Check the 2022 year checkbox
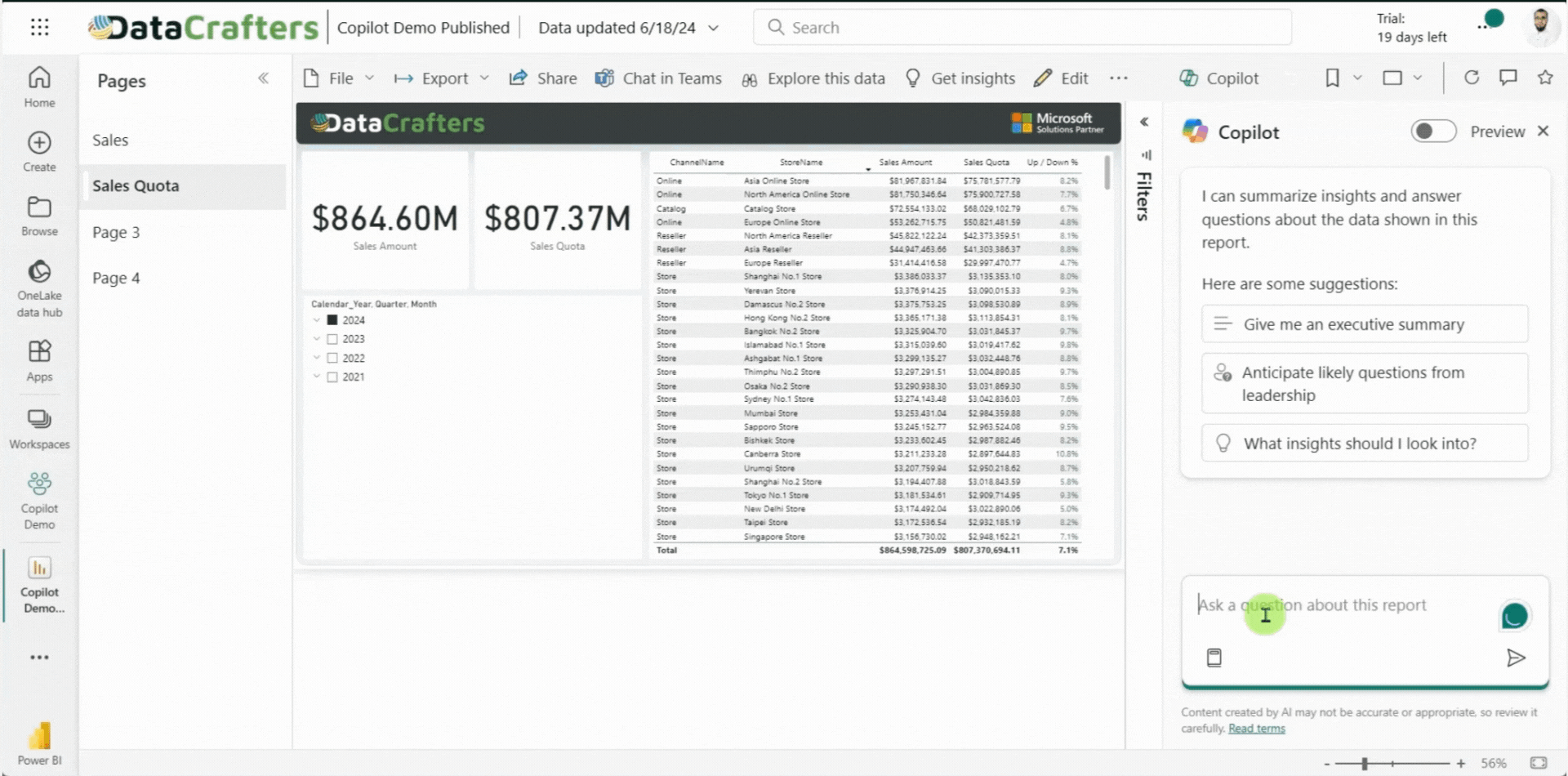This screenshot has width=1568, height=776. coord(332,358)
